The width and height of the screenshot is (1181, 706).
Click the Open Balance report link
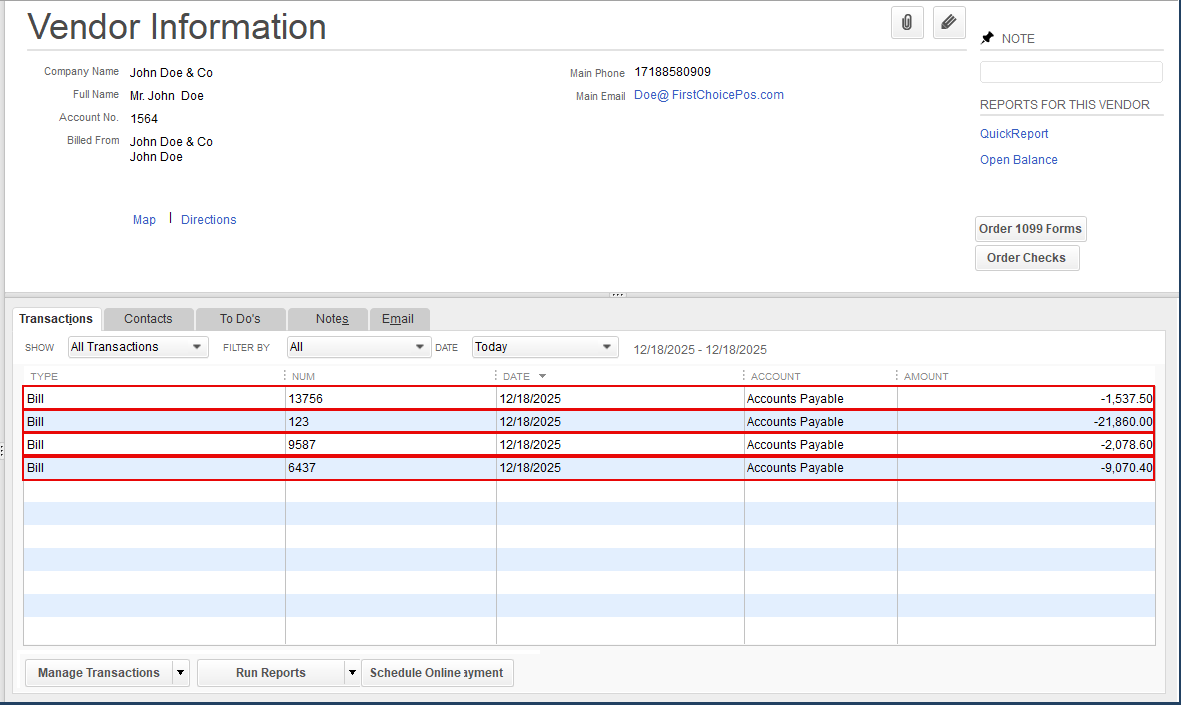coord(1018,160)
